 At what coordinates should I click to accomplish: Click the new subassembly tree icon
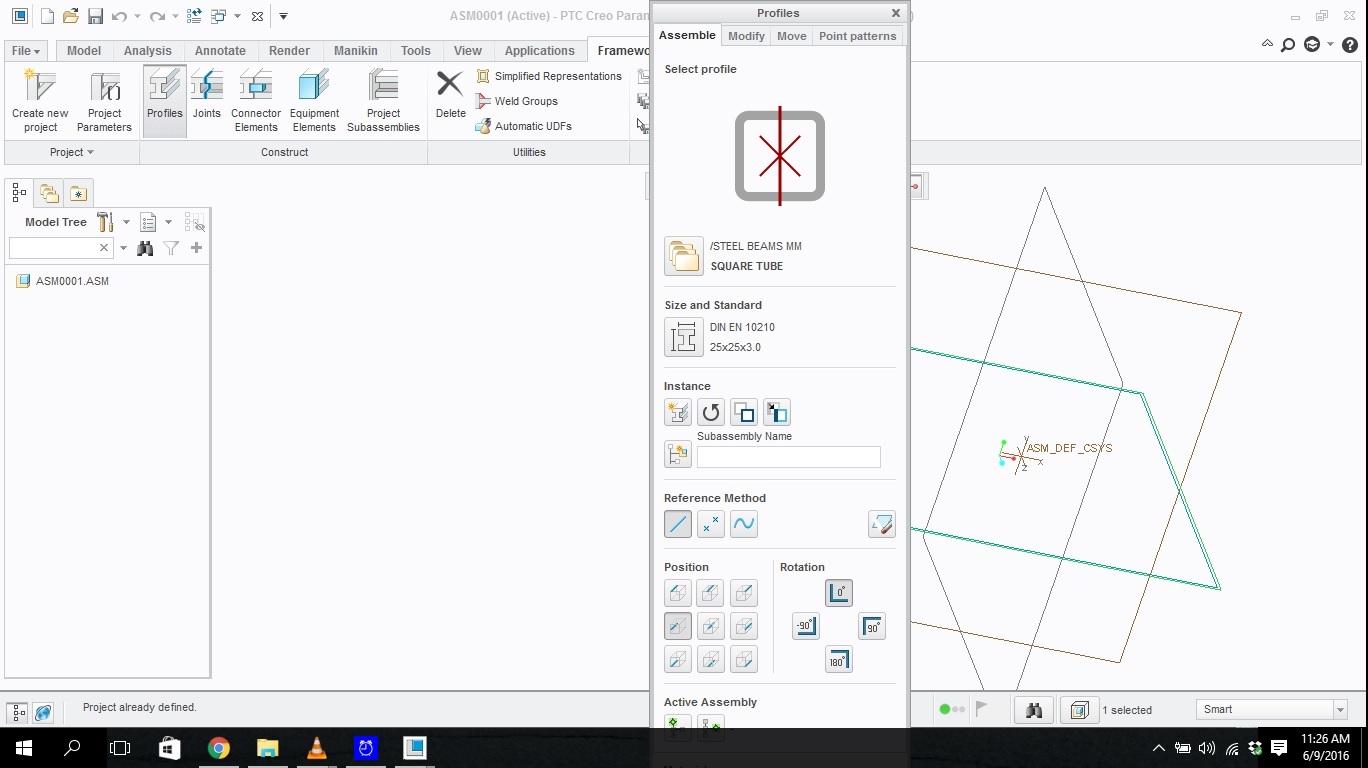pyautogui.click(x=677, y=454)
